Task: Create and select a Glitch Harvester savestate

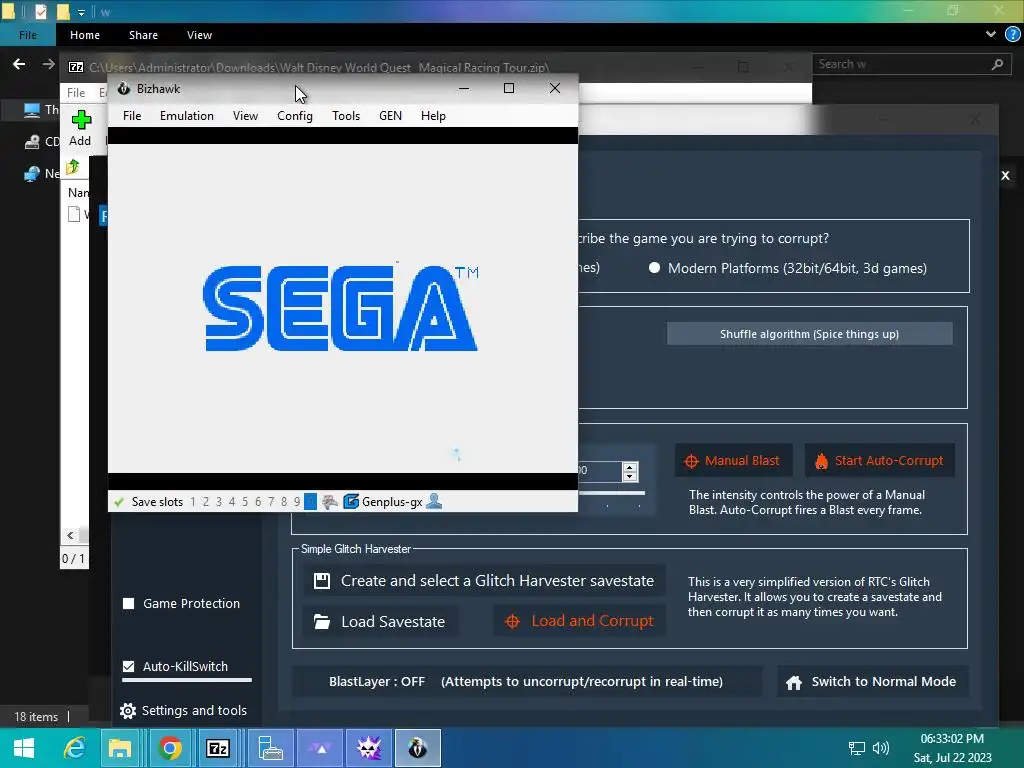Action: click(x=485, y=581)
